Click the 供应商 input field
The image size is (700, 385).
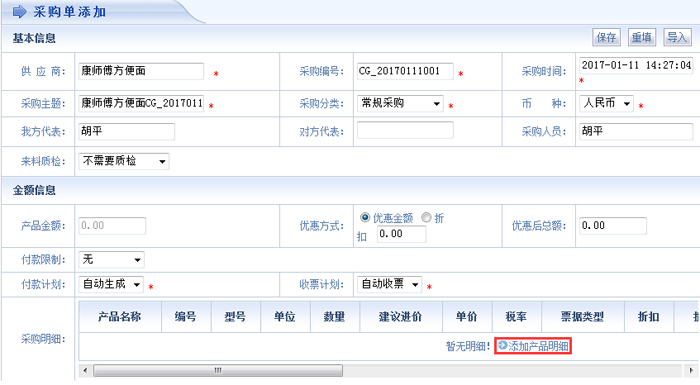141,71
